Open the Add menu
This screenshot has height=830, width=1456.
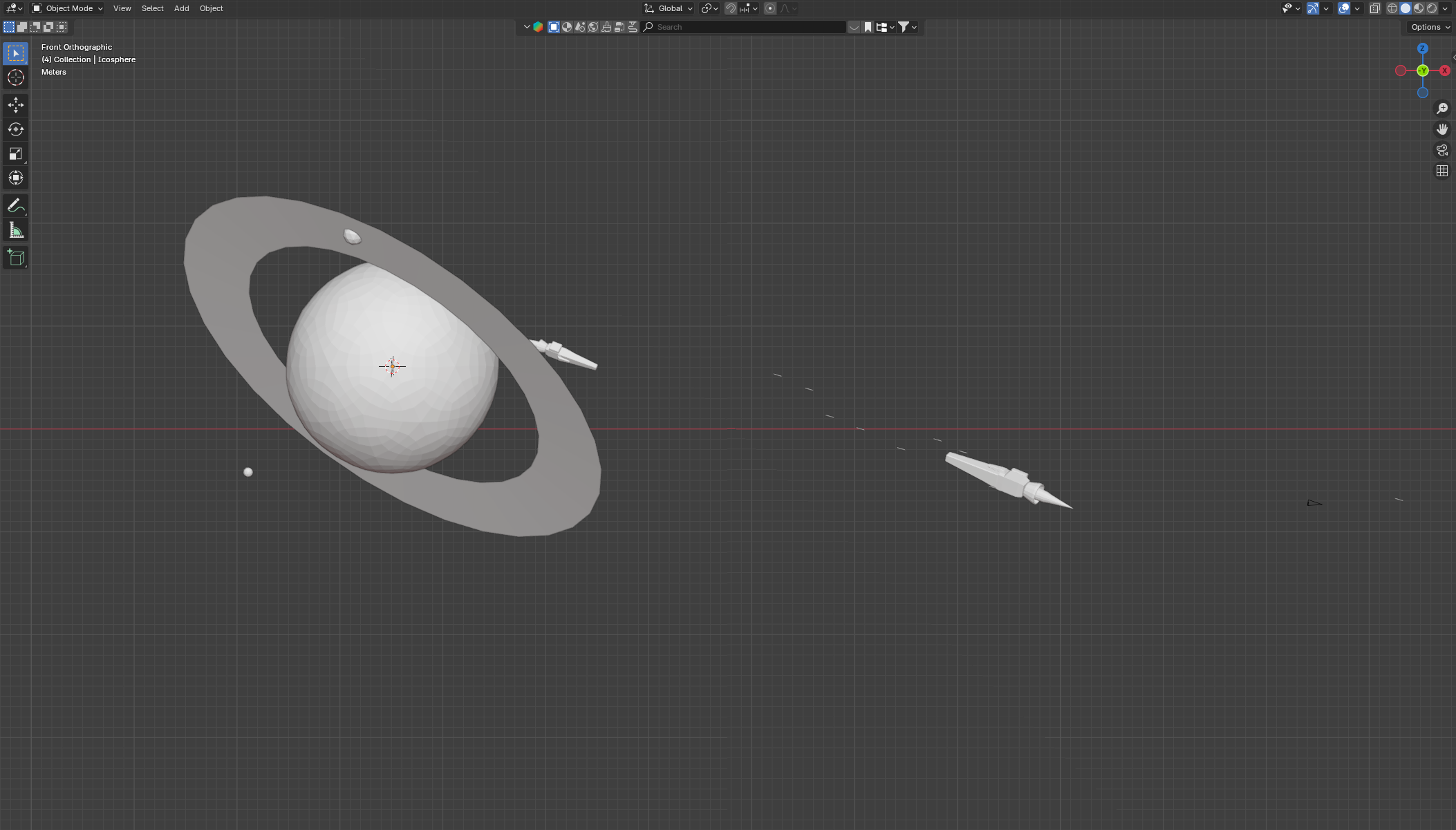181,8
